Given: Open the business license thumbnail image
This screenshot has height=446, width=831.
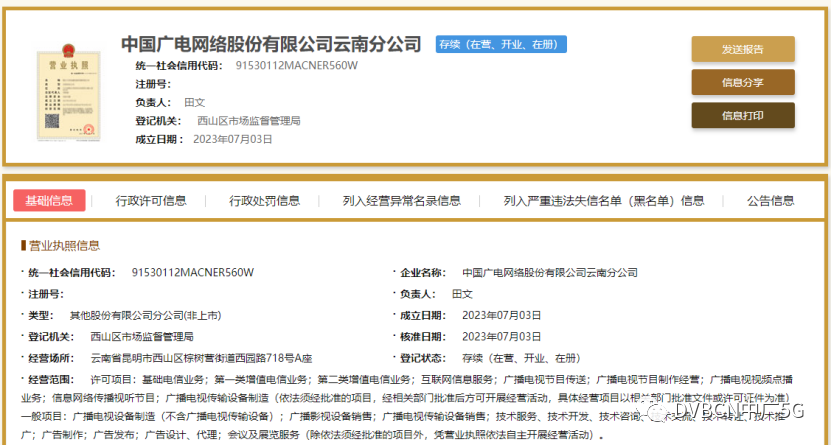Looking at the screenshot, I should pyautogui.click(x=68, y=93).
